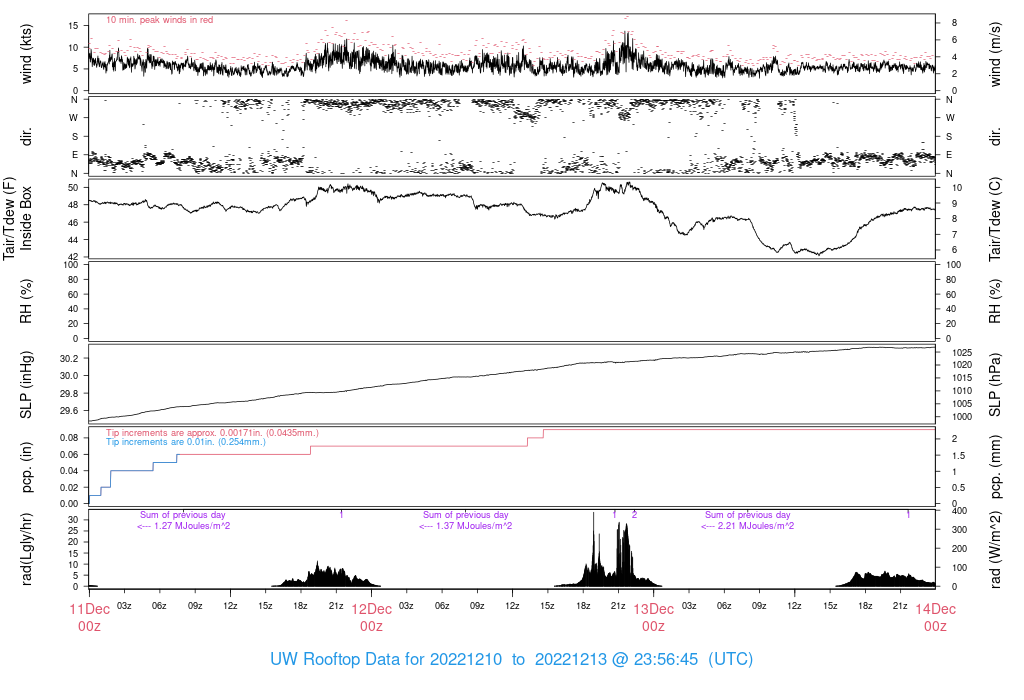The image size is (1024, 700).
Task: Click the '15' tick on the wind kts axis
Action: coord(73,25)
